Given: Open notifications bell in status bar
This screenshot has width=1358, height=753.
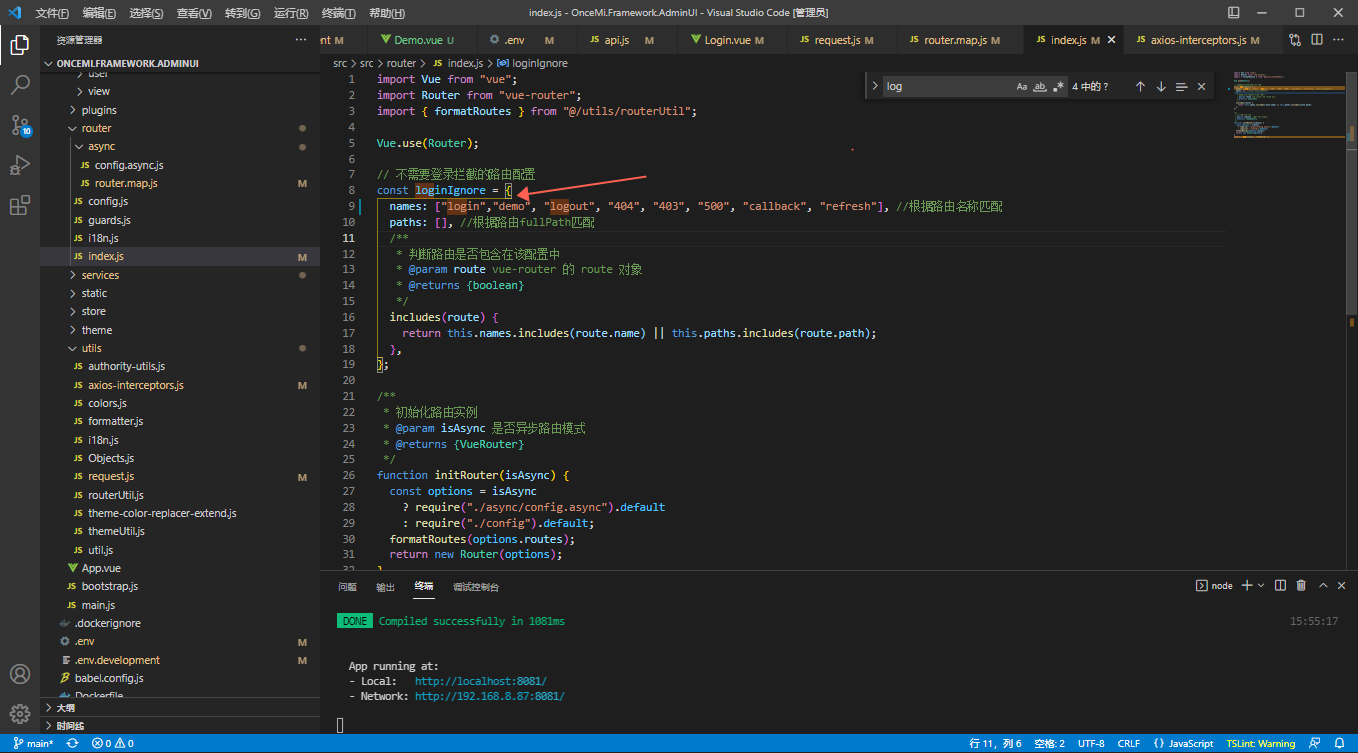Looking at the screenshot, I should coord(1341,744).
